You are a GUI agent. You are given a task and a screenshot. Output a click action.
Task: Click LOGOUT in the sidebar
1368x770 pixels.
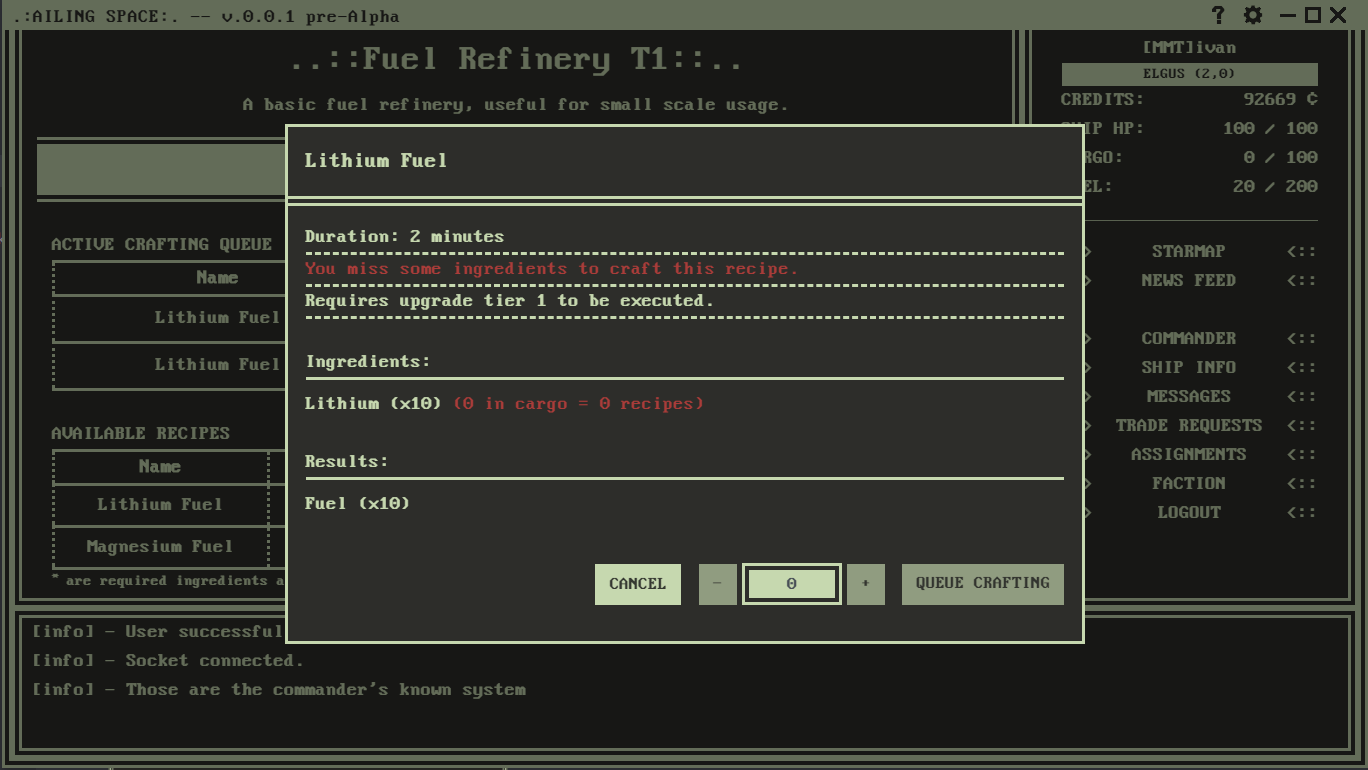(1188, 512)
